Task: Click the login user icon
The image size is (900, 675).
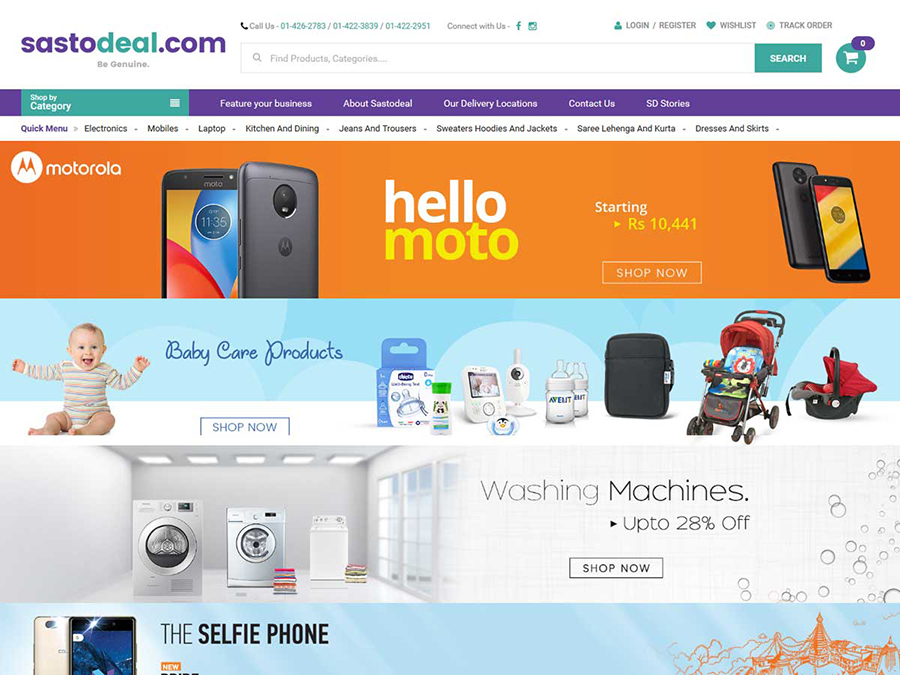Action: pos(618,25)
